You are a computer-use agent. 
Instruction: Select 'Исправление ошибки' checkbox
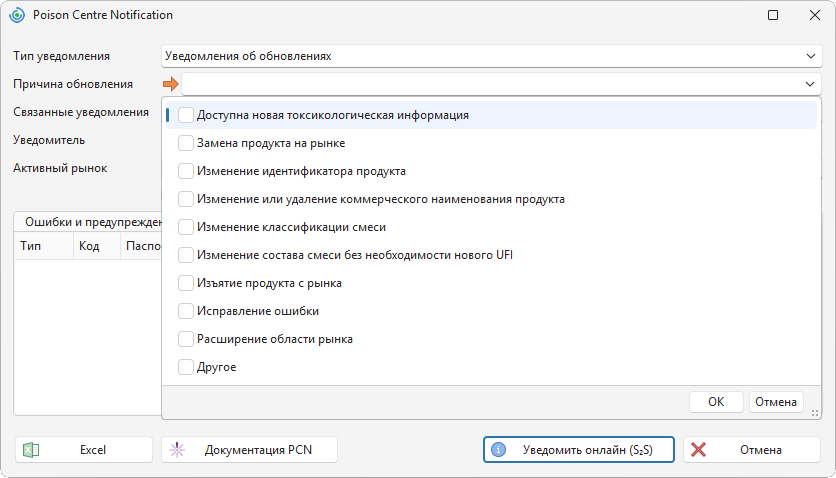[186, 311]
